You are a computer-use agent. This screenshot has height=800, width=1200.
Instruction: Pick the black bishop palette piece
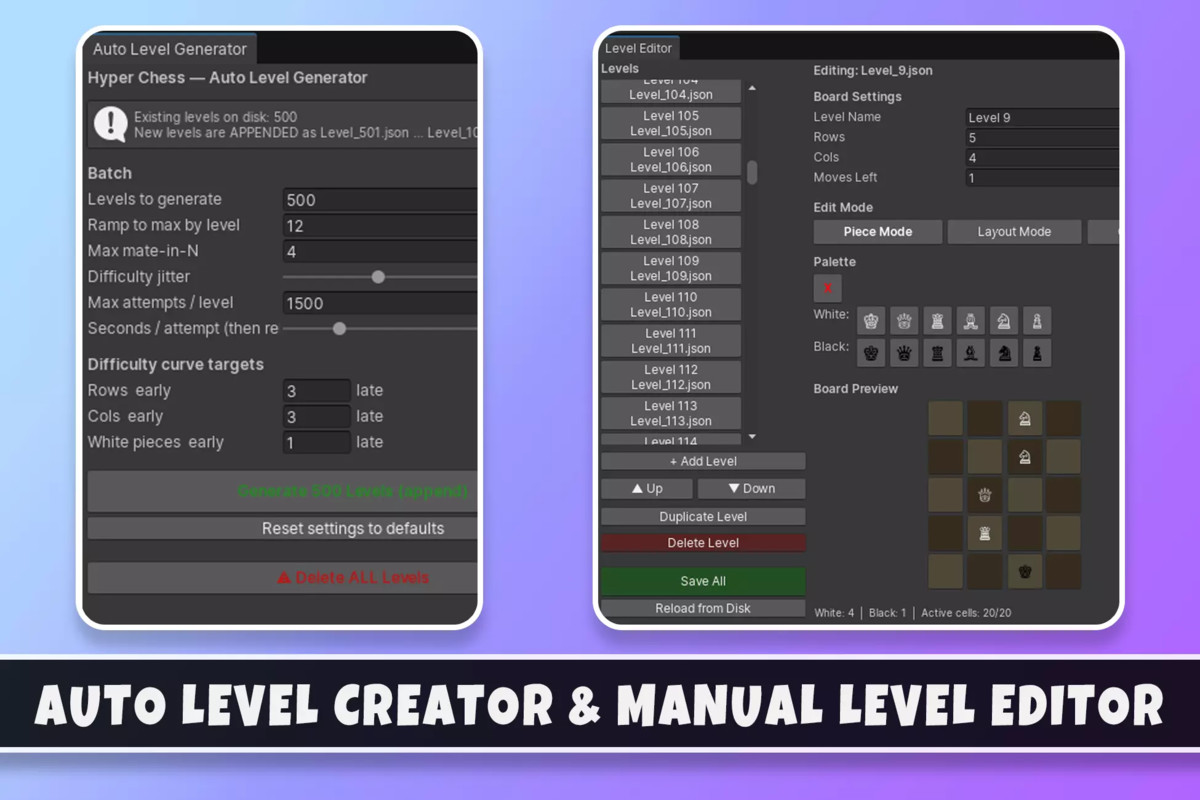[x=971, y=352]
